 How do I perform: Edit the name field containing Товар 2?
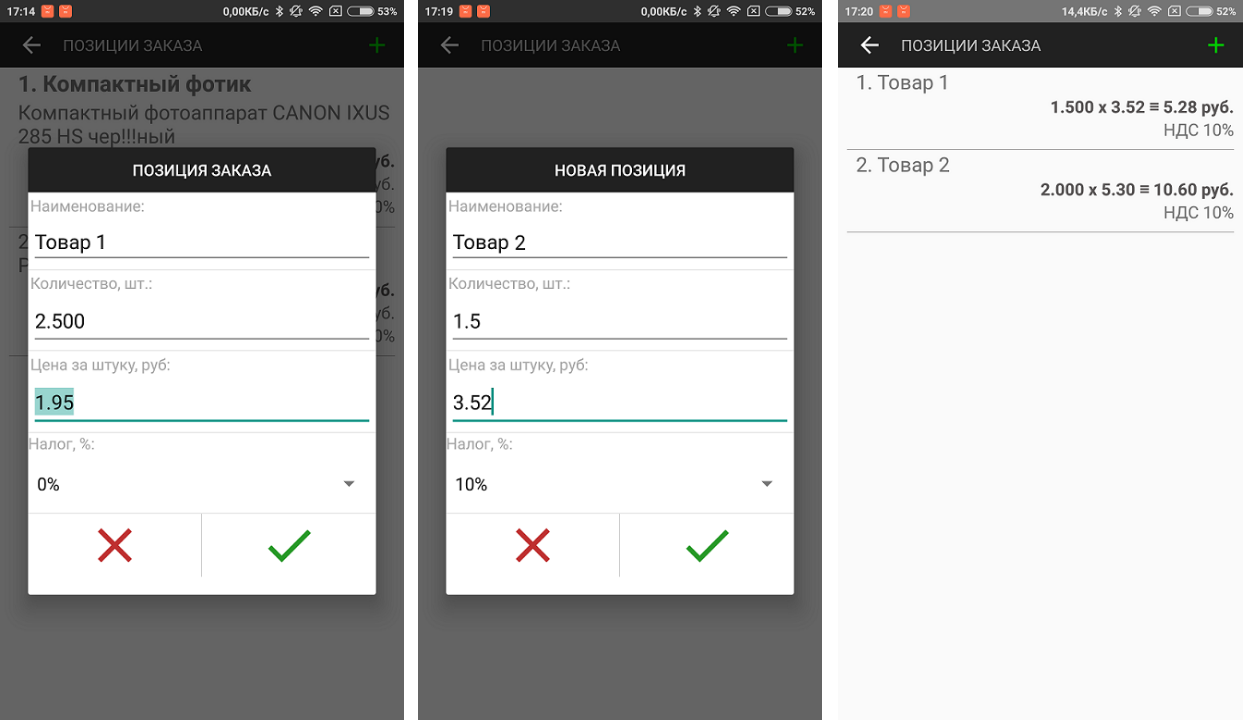pyautogui.click(x=619, y=242)
